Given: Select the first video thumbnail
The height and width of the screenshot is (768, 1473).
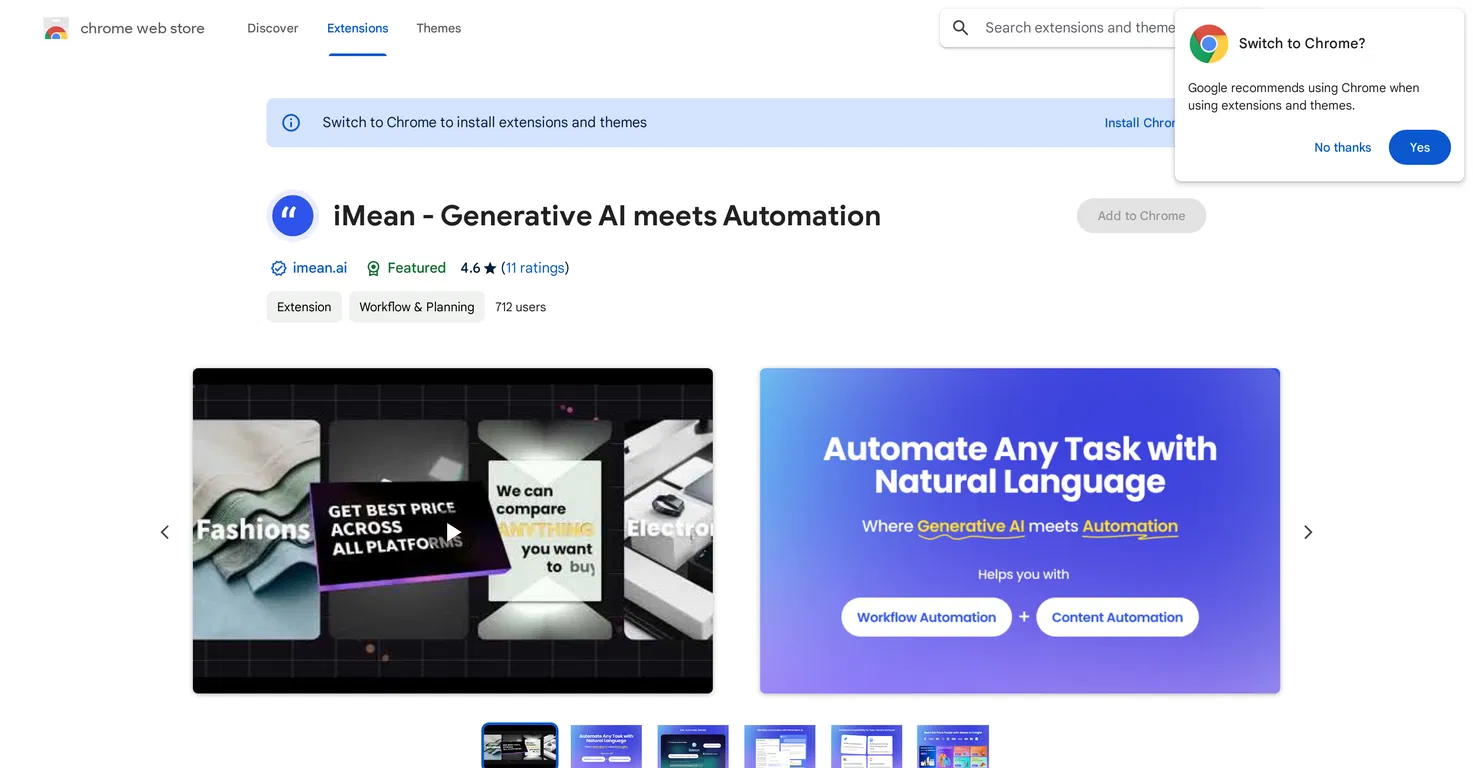Looking at the screenshot, I should (520, 746).
